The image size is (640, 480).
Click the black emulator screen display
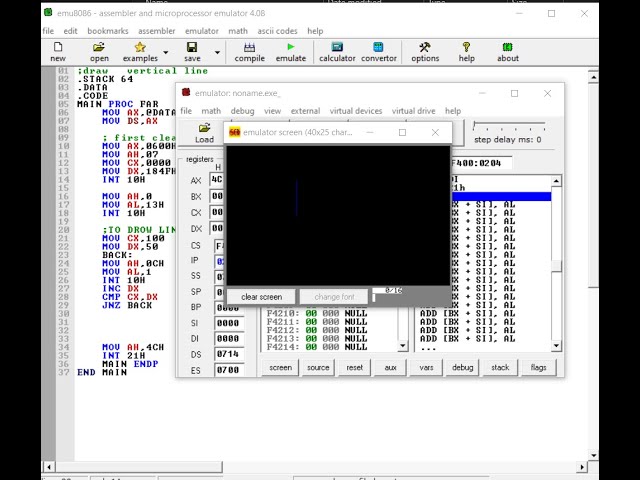point(338,215)
